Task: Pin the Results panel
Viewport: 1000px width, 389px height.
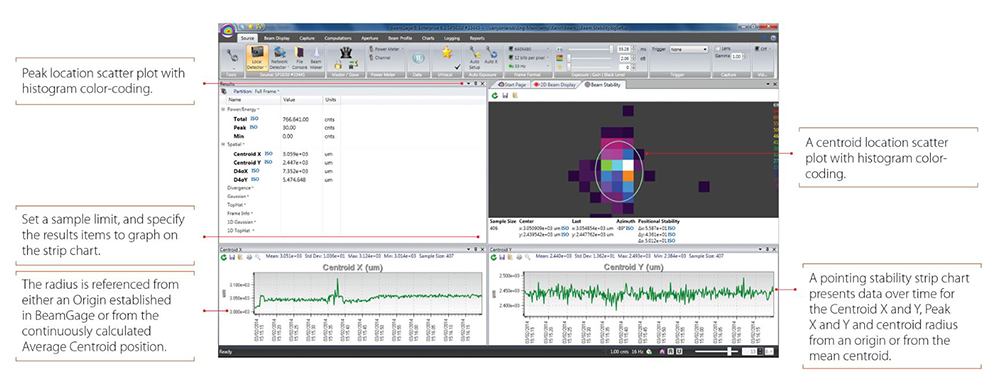Action: 476,84
